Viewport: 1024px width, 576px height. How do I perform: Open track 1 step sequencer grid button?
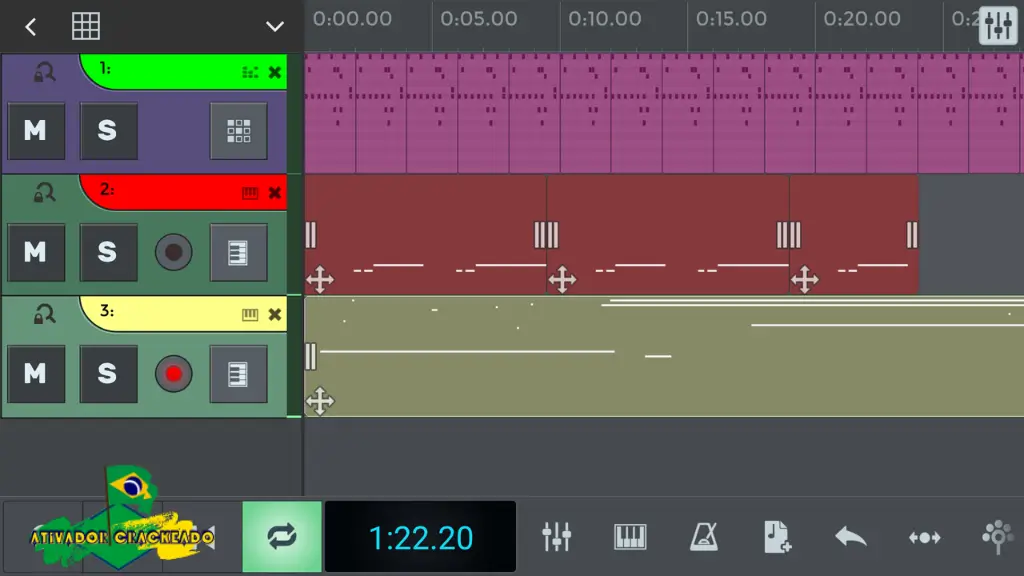238,131
